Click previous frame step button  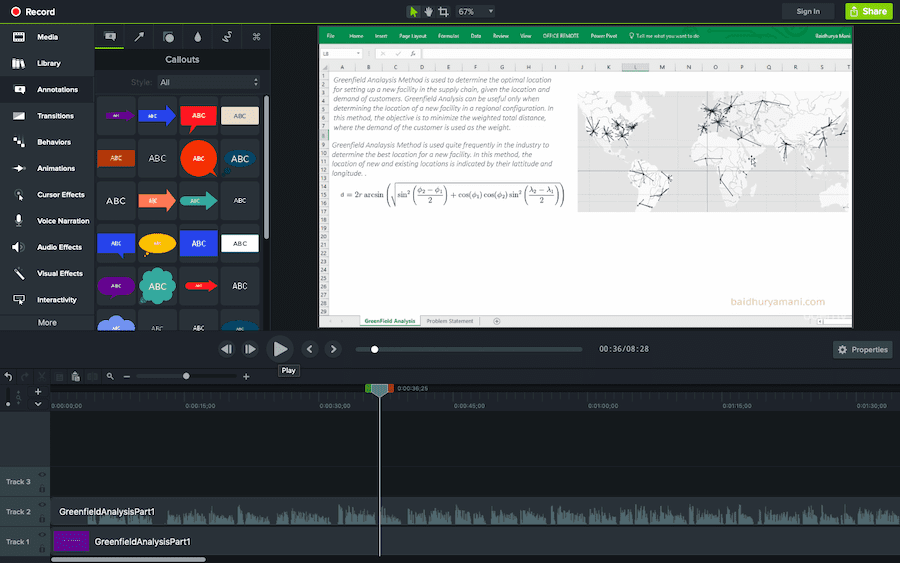pos(227,349)
